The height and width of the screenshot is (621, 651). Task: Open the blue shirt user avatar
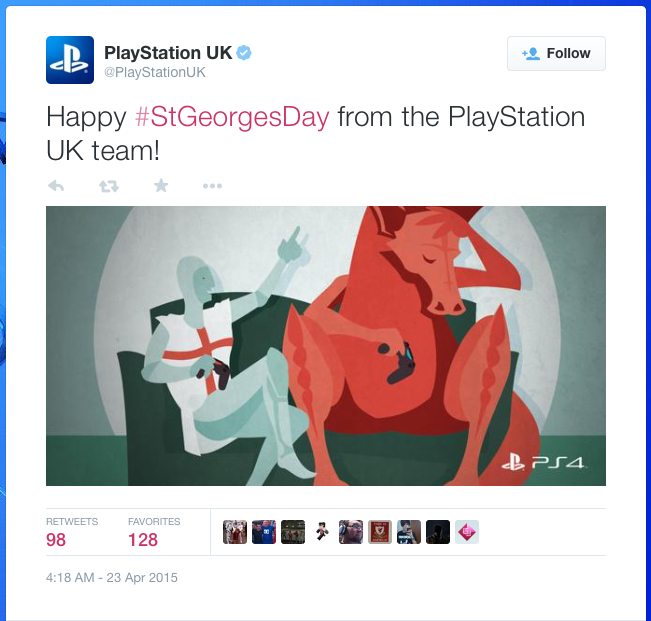pyautogui.click(x=264, y=532)
